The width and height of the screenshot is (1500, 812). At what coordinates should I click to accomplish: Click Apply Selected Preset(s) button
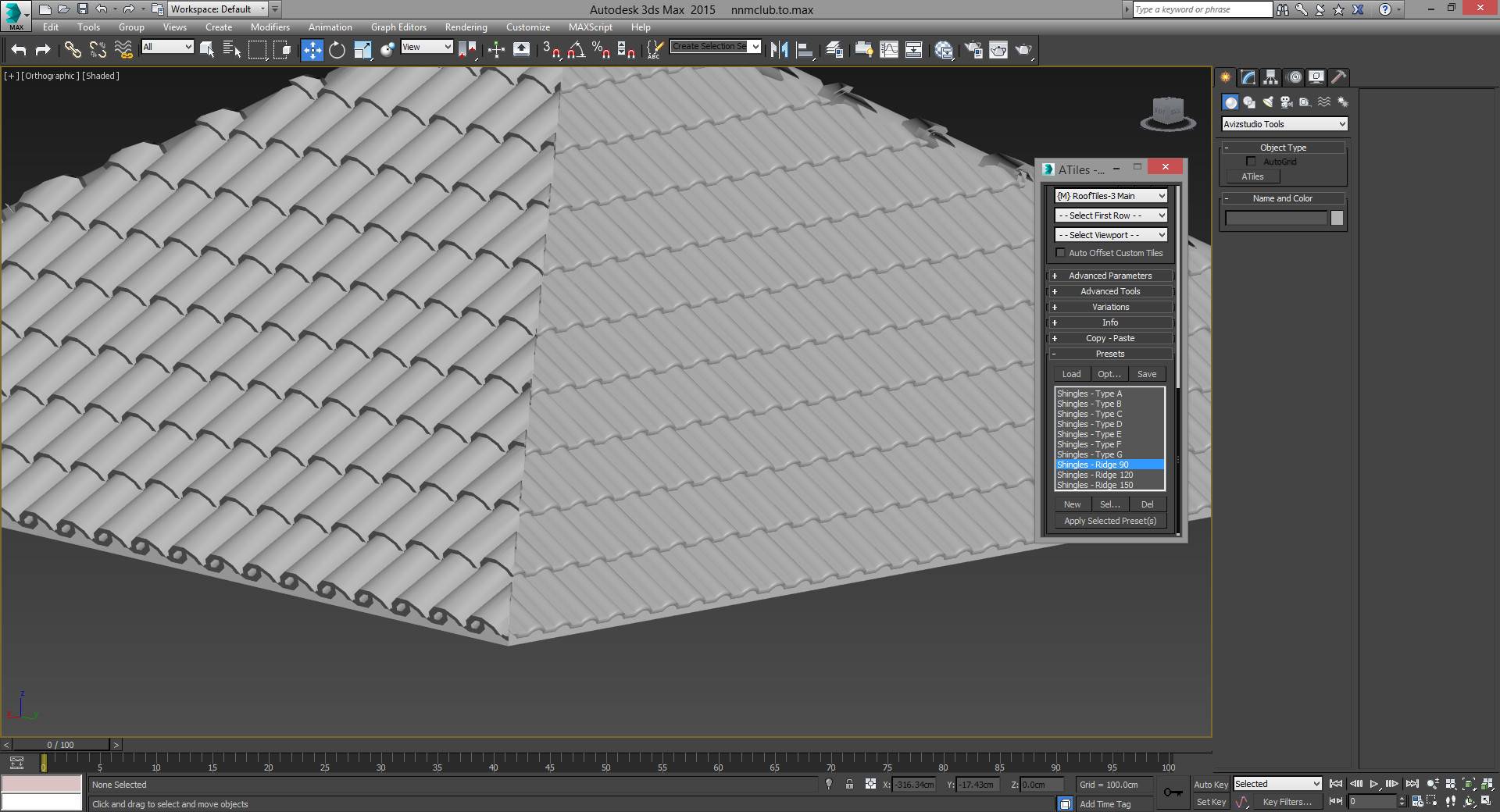(1110, 521)
